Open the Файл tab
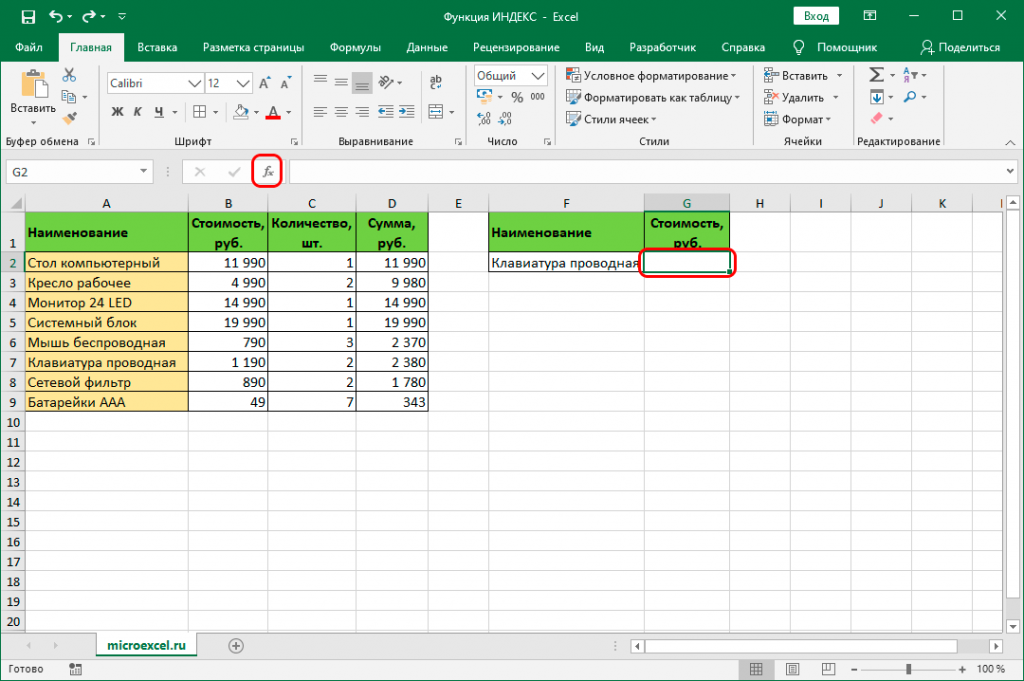The height and width of the screenshot is (681, 1024). coord(29,47)
